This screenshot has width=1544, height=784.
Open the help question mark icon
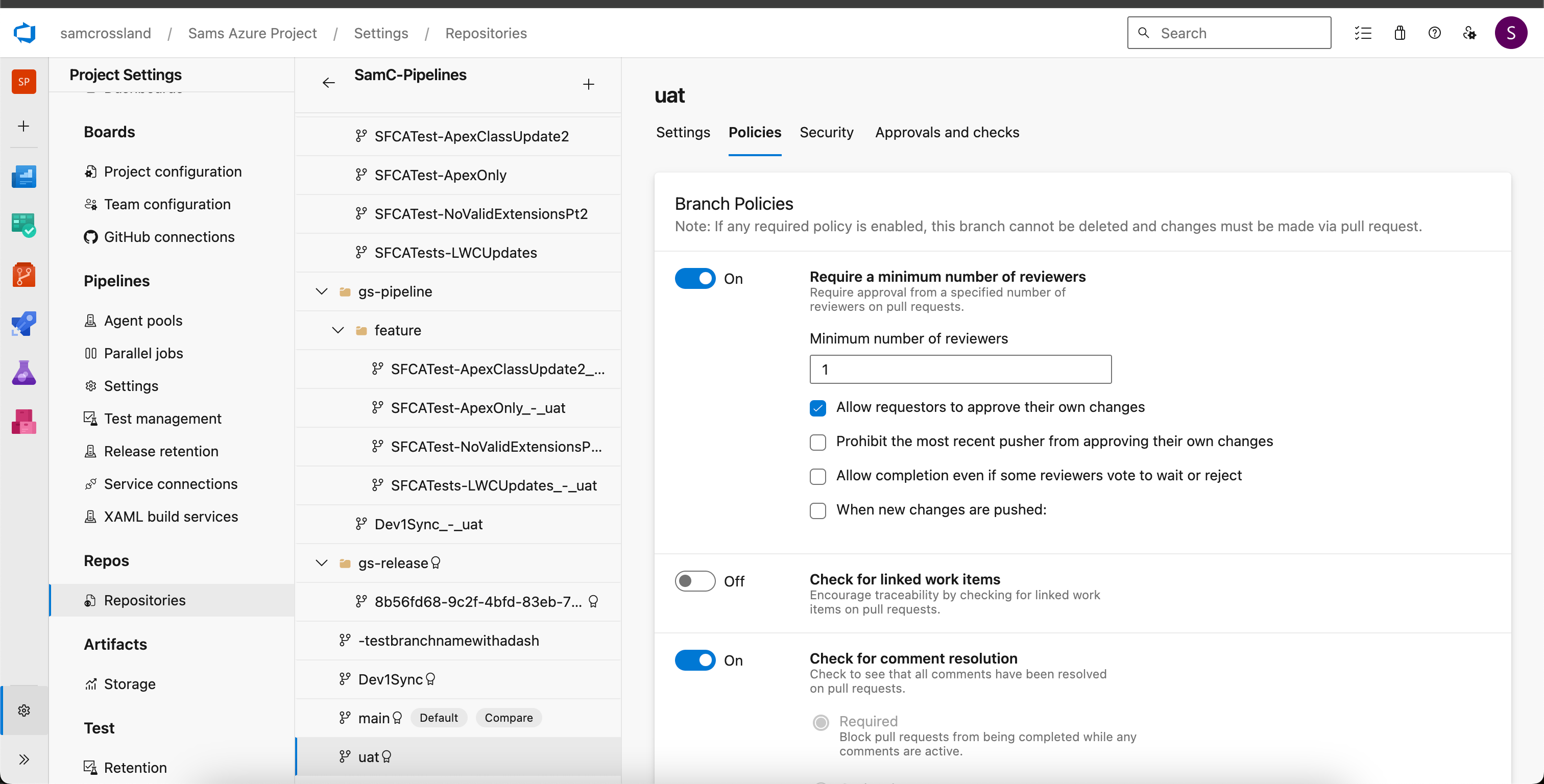[x=1434, y=33]
